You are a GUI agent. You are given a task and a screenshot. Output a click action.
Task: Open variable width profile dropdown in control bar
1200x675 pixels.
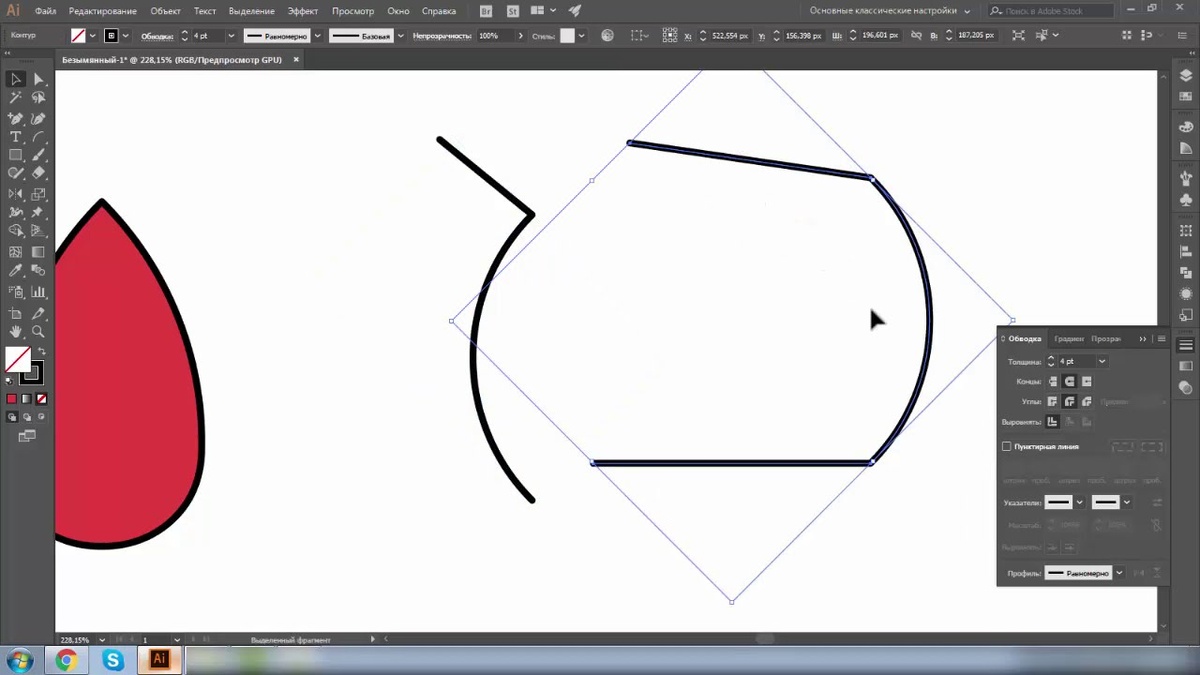coord(318,35)
